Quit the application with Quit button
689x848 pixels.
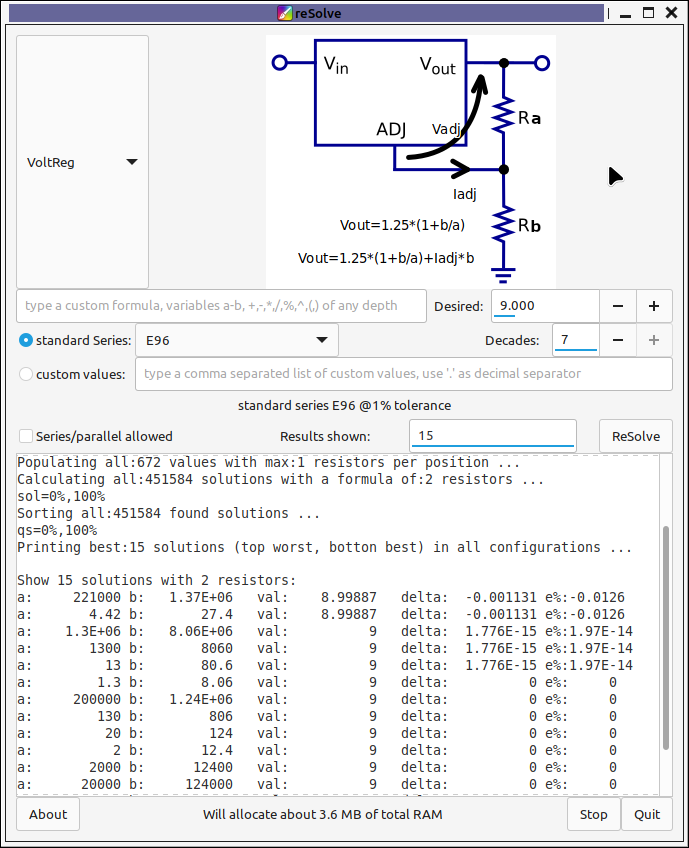[x=647, y=814]
